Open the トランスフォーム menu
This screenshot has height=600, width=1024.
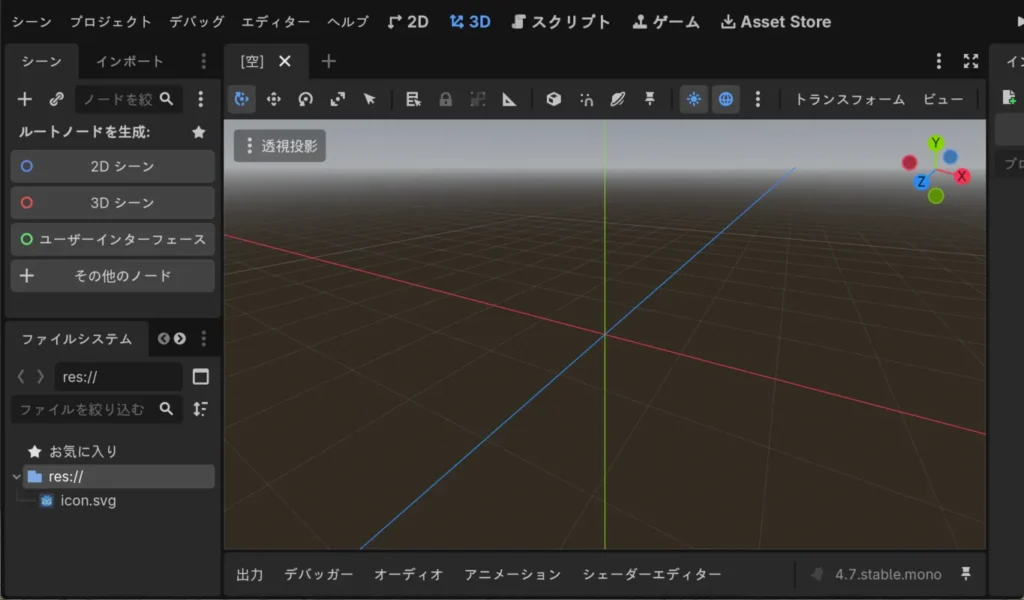[850, 99]
